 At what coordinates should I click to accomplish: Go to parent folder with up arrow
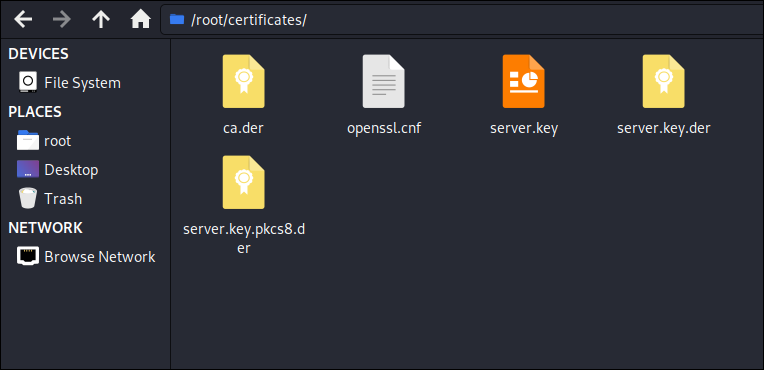[101, 19]
